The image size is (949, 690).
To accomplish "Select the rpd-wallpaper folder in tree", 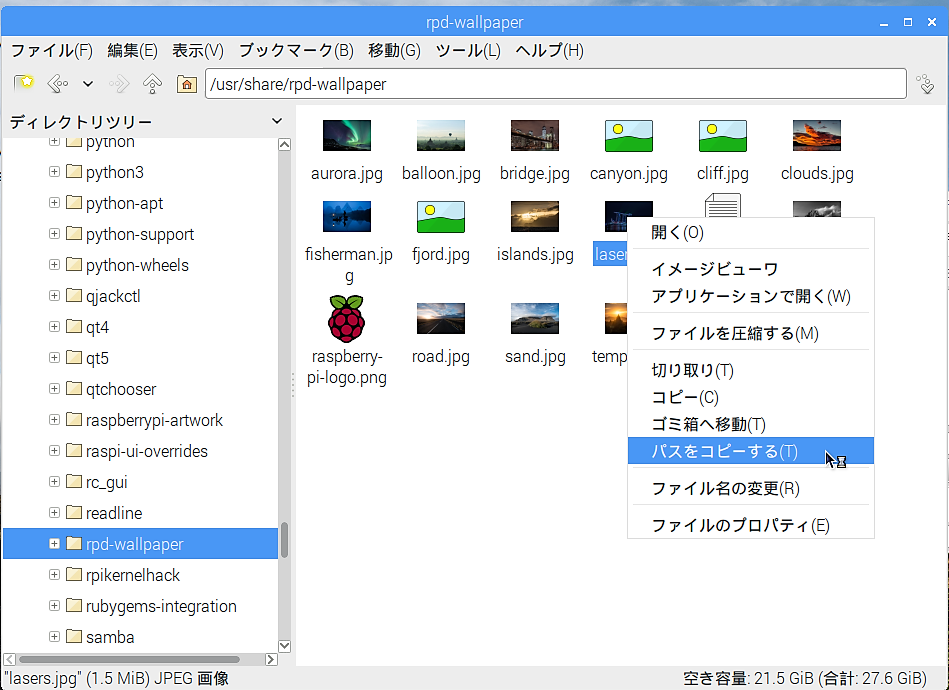I will click(140, 544).
